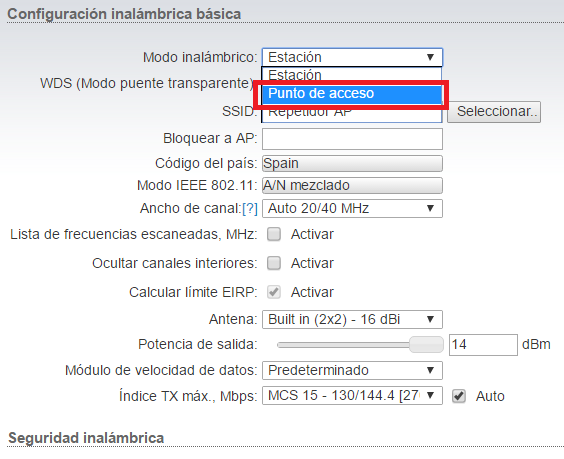Toggle Ocultar canales interiores checkbox
This screenshot has width=564, height=459.
(x=274, y=263)
